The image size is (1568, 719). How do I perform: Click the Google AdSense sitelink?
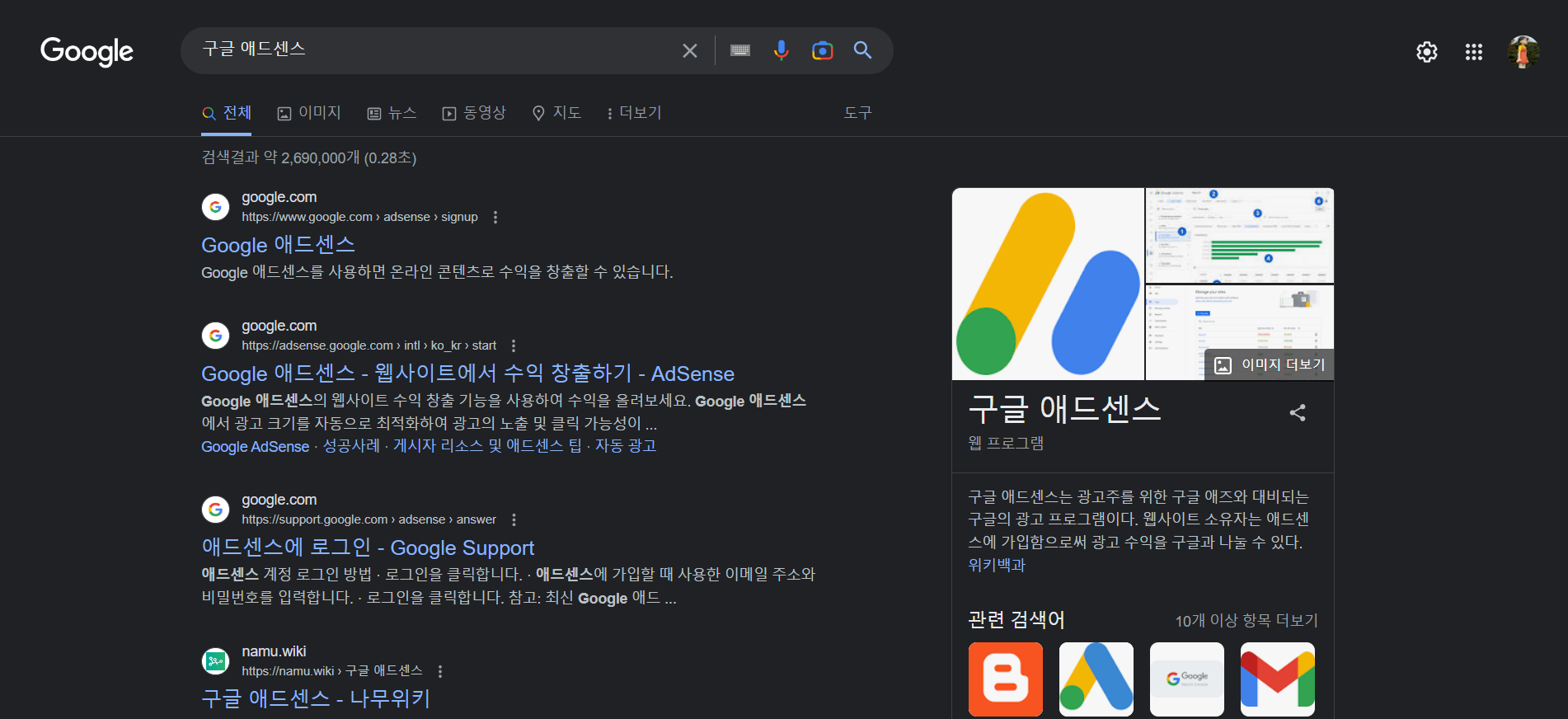tap(256, 446)
